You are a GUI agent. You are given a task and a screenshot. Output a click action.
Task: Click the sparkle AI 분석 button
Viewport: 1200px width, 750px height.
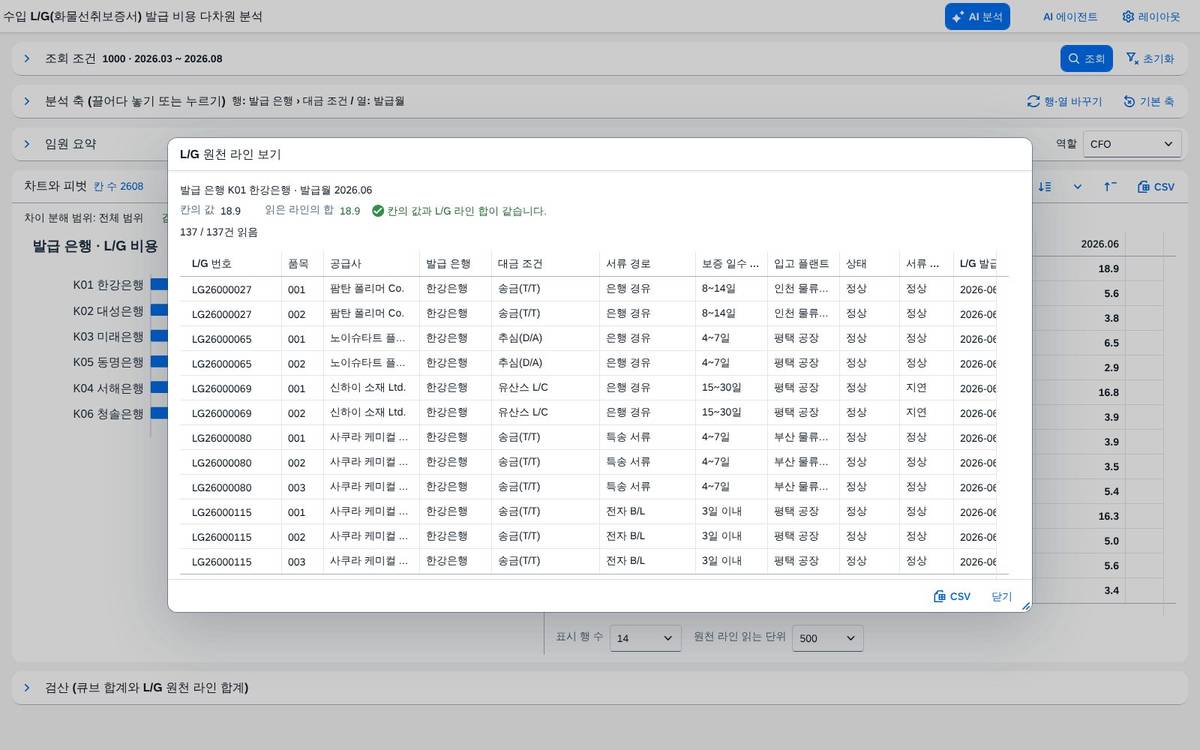tap(977, 16)
